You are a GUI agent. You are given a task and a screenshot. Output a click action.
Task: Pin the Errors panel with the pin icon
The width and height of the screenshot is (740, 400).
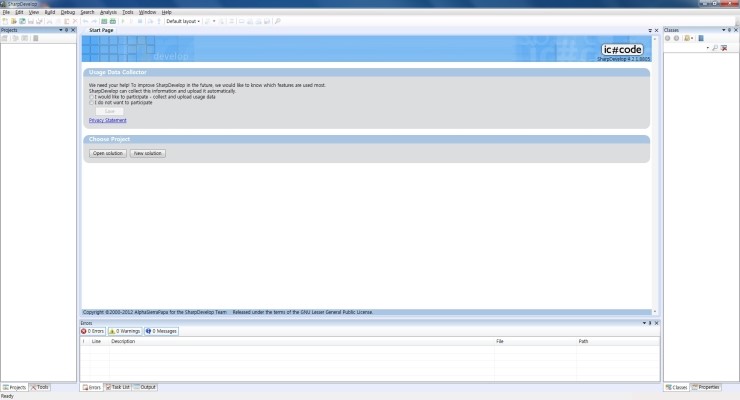point(650,323)
